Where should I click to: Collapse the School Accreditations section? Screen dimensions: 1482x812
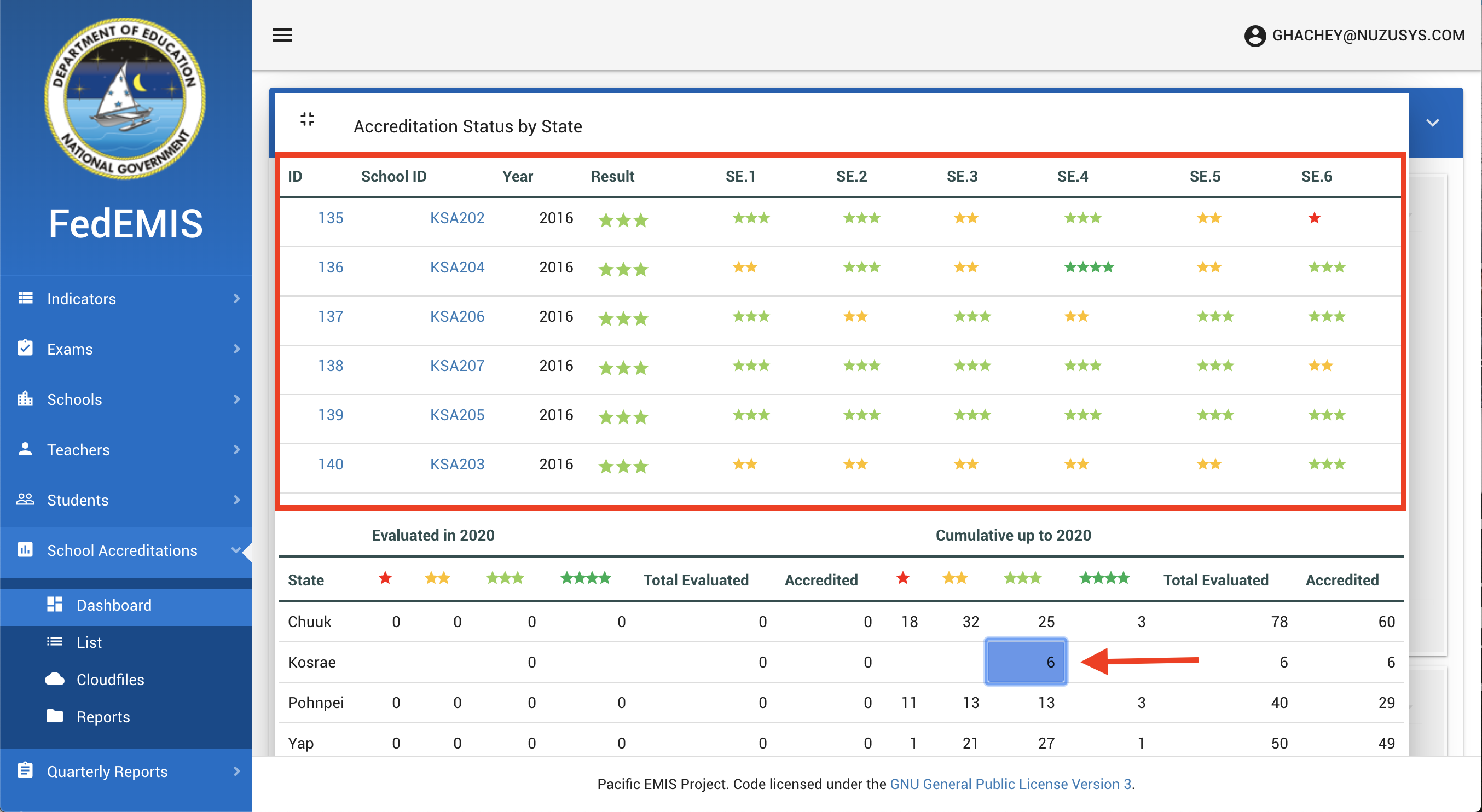(235, 550)
